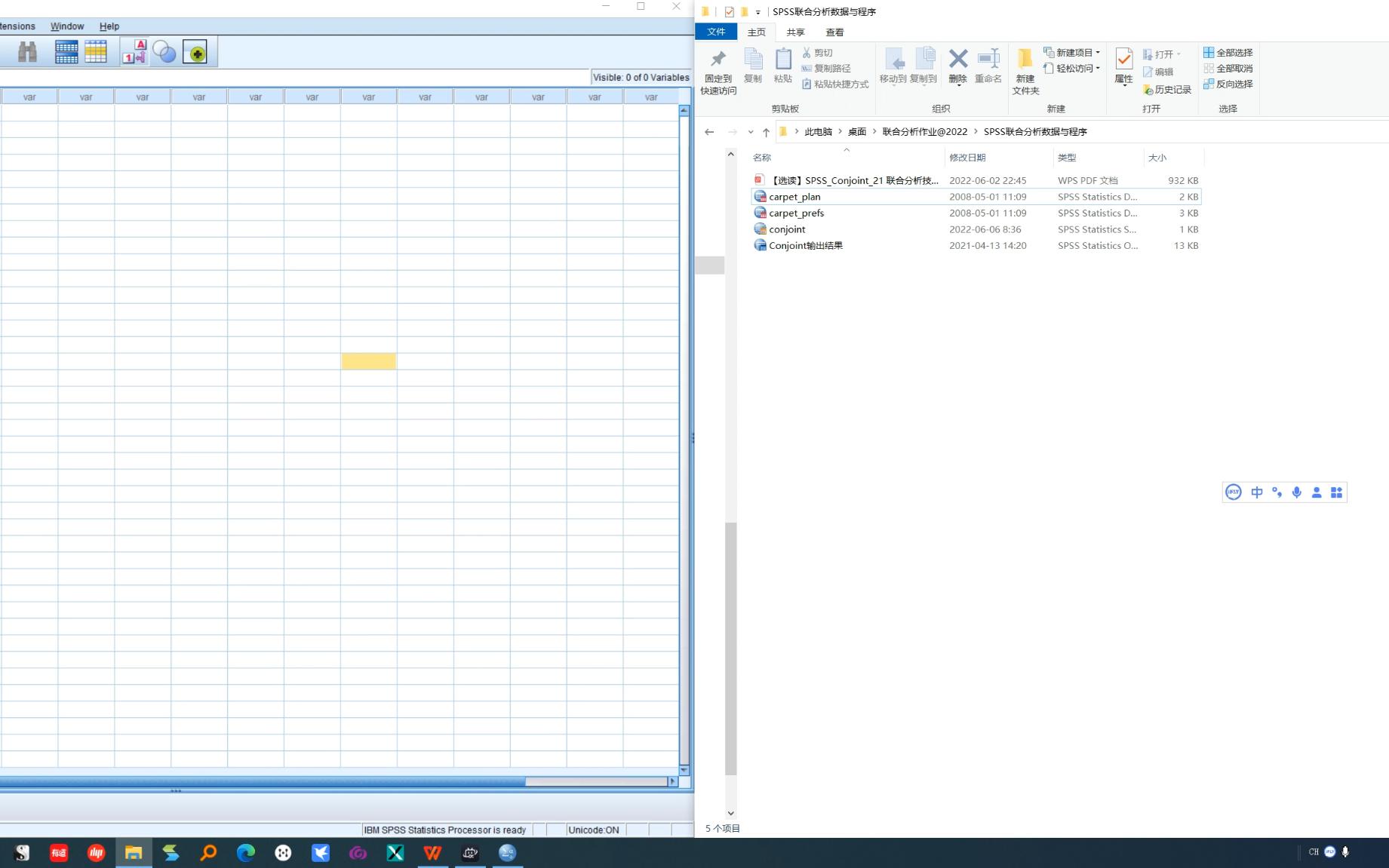Switch to the 共享 ribbon tab
This screenshot has height=868, width=1389.
click(x=796, y=32)
